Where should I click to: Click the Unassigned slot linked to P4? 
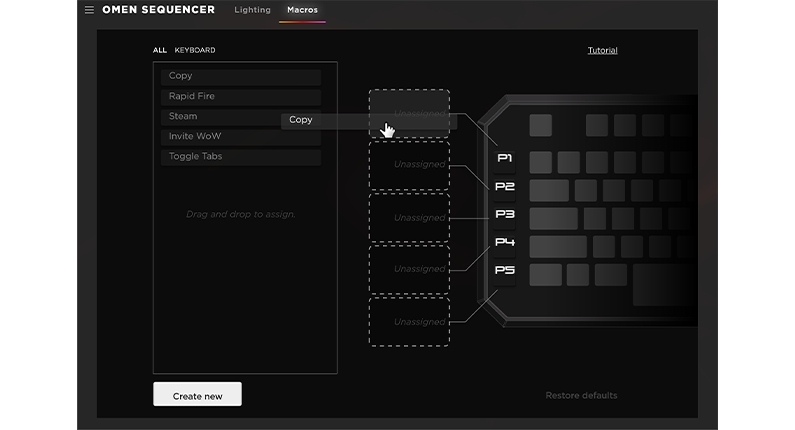[x=409, y=270]
